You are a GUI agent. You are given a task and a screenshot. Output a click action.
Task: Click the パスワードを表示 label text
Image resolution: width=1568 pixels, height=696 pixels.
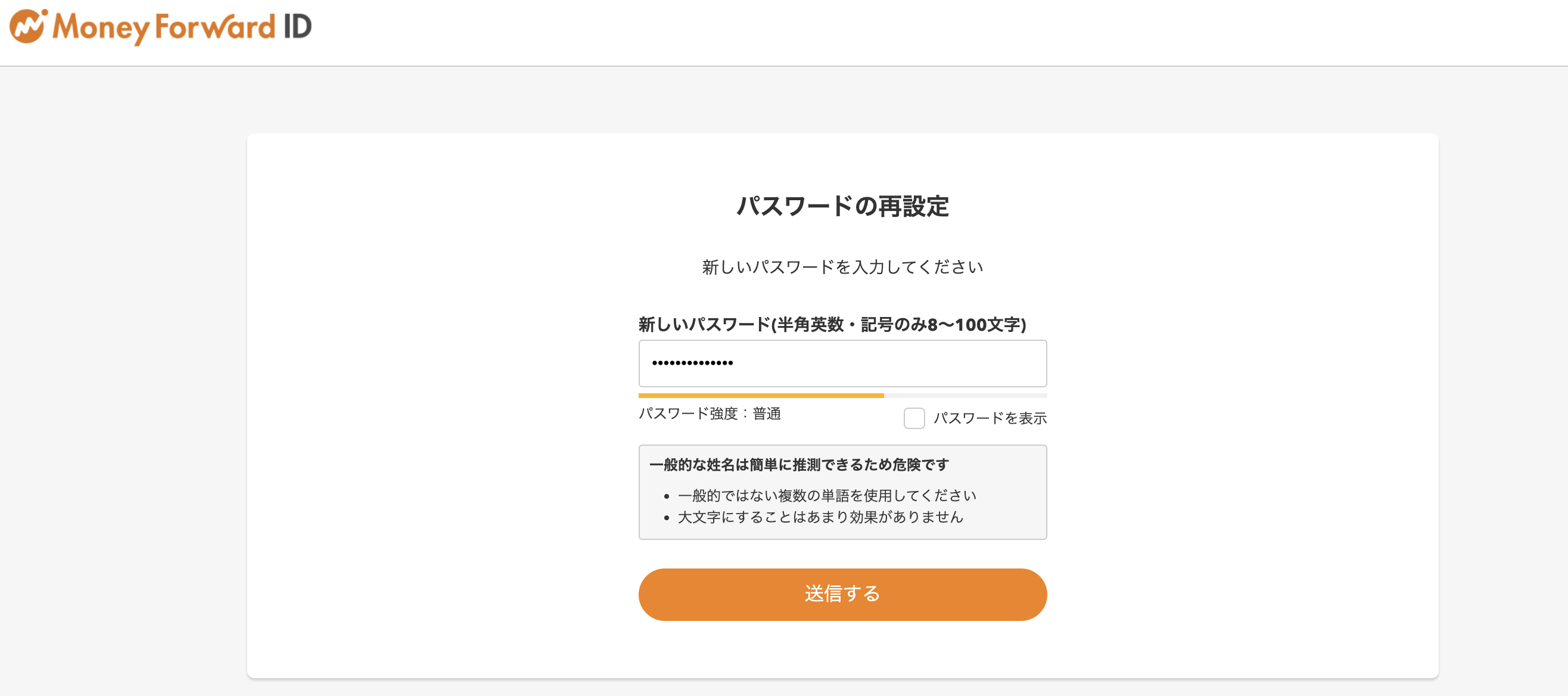pyautogui.click(x=990, y=418)
